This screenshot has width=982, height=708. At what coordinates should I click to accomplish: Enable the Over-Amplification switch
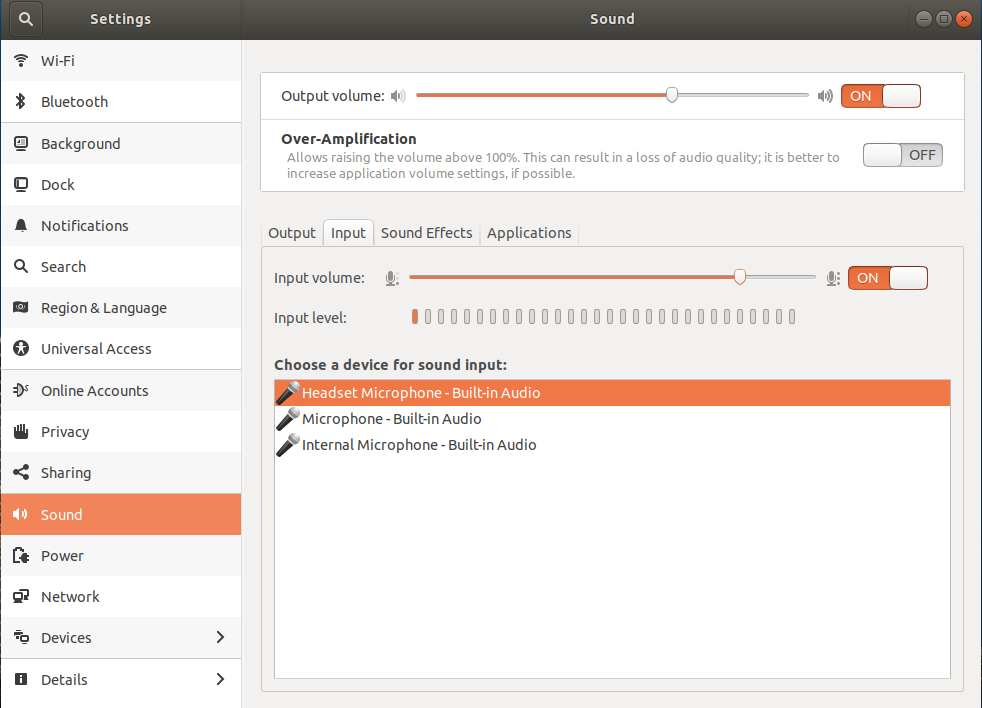(902, 155)
